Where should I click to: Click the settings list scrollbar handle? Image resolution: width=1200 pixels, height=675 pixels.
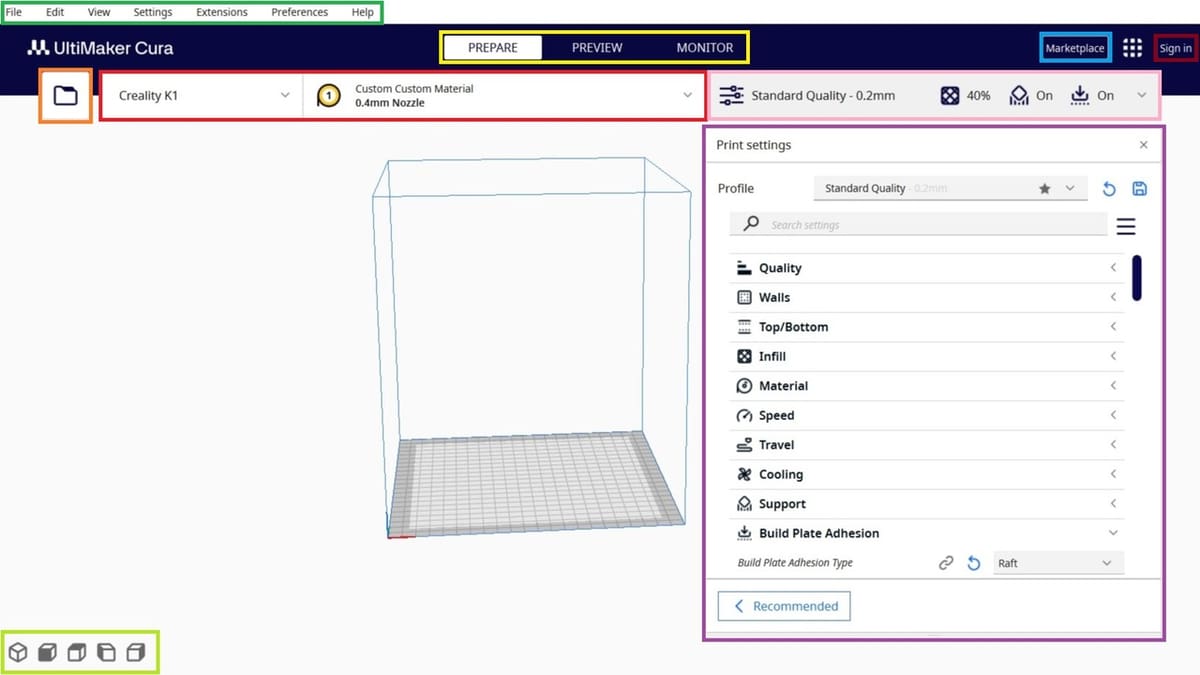click(1137, 278)
